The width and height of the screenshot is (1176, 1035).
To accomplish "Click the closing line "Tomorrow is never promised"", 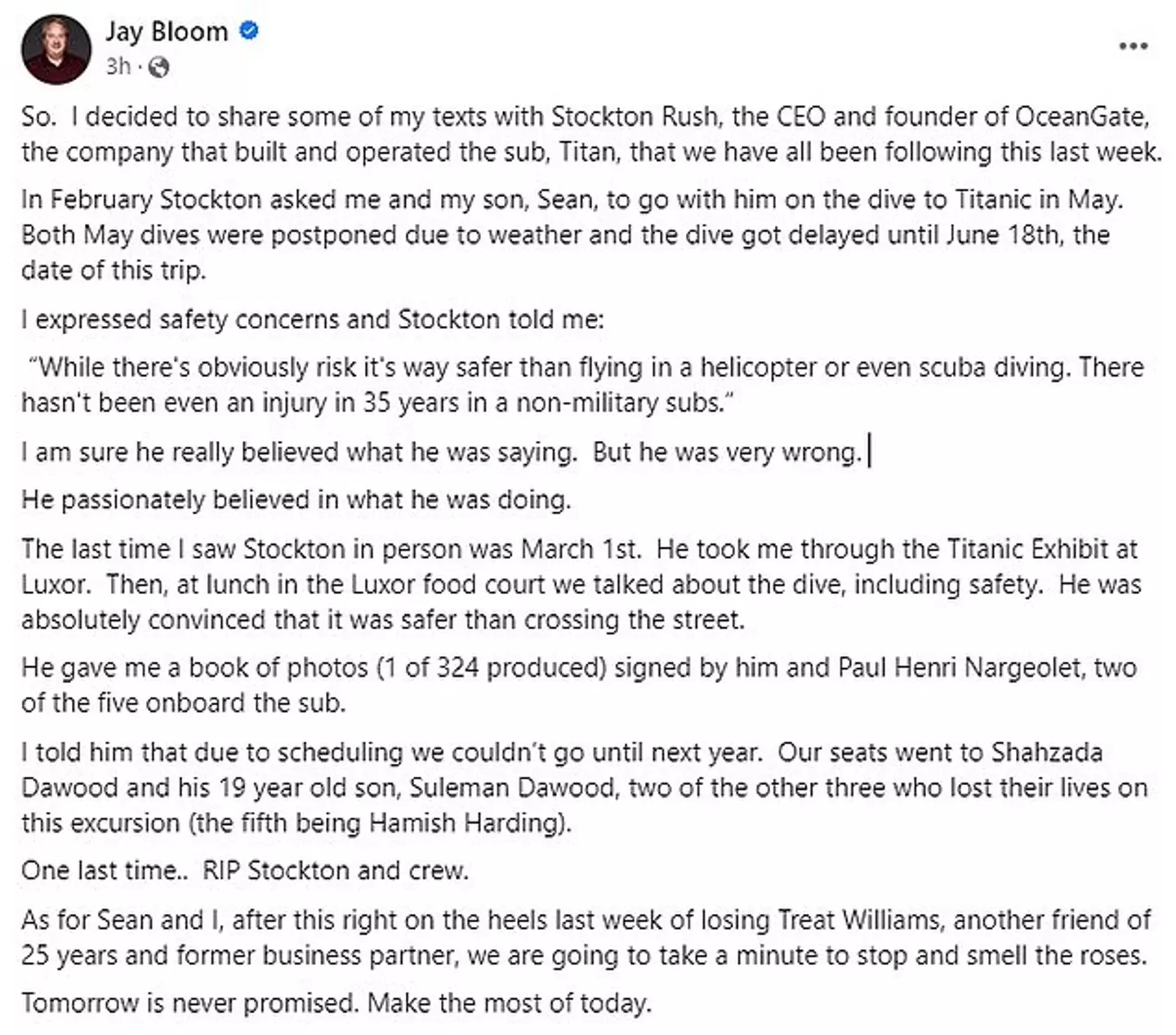I will click(189, 1002).
